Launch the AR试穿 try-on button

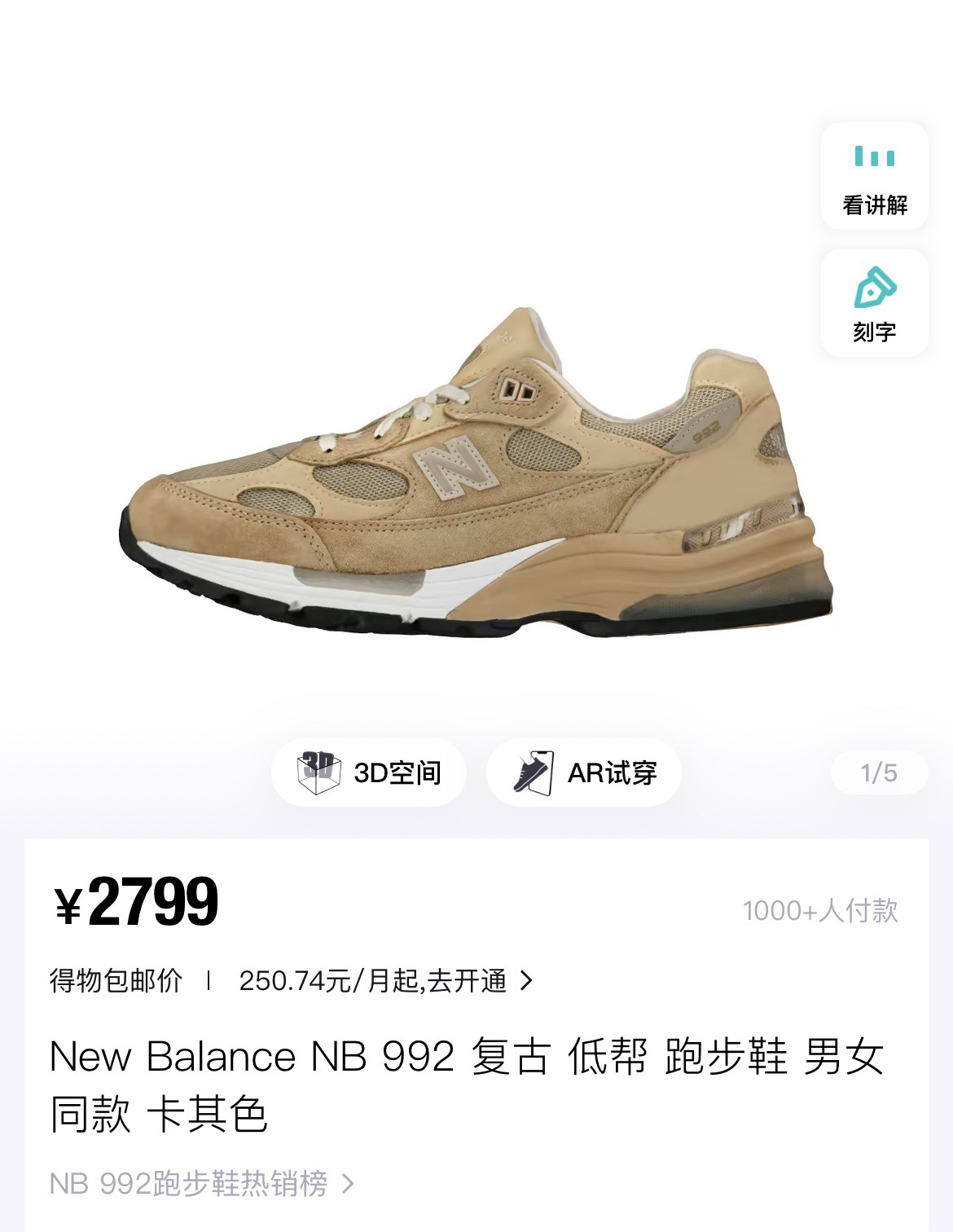coord(583,772)
